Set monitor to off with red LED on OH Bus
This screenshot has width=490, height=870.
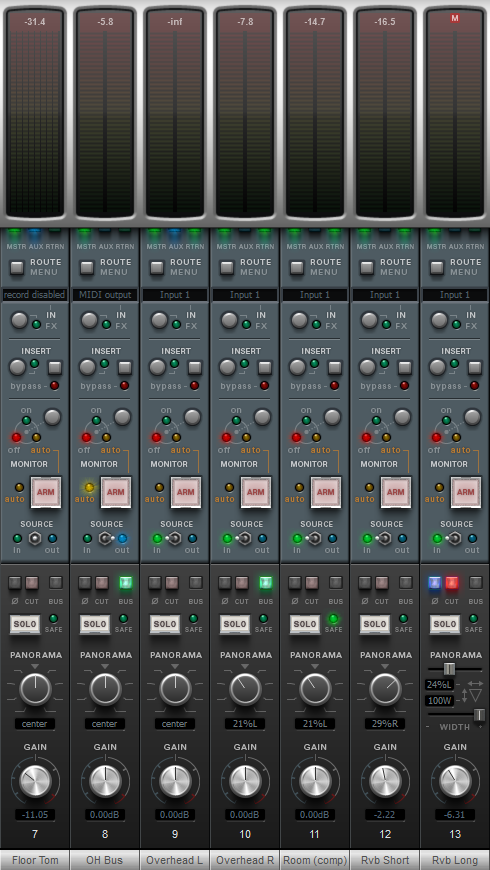[x=86, y=437]
